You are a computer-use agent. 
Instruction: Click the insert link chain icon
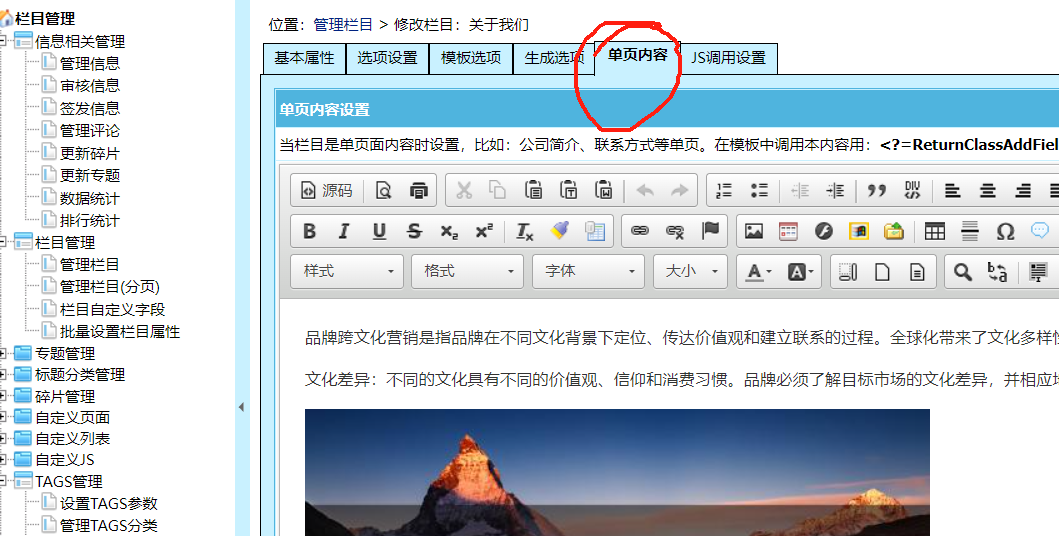coord(640,231)
